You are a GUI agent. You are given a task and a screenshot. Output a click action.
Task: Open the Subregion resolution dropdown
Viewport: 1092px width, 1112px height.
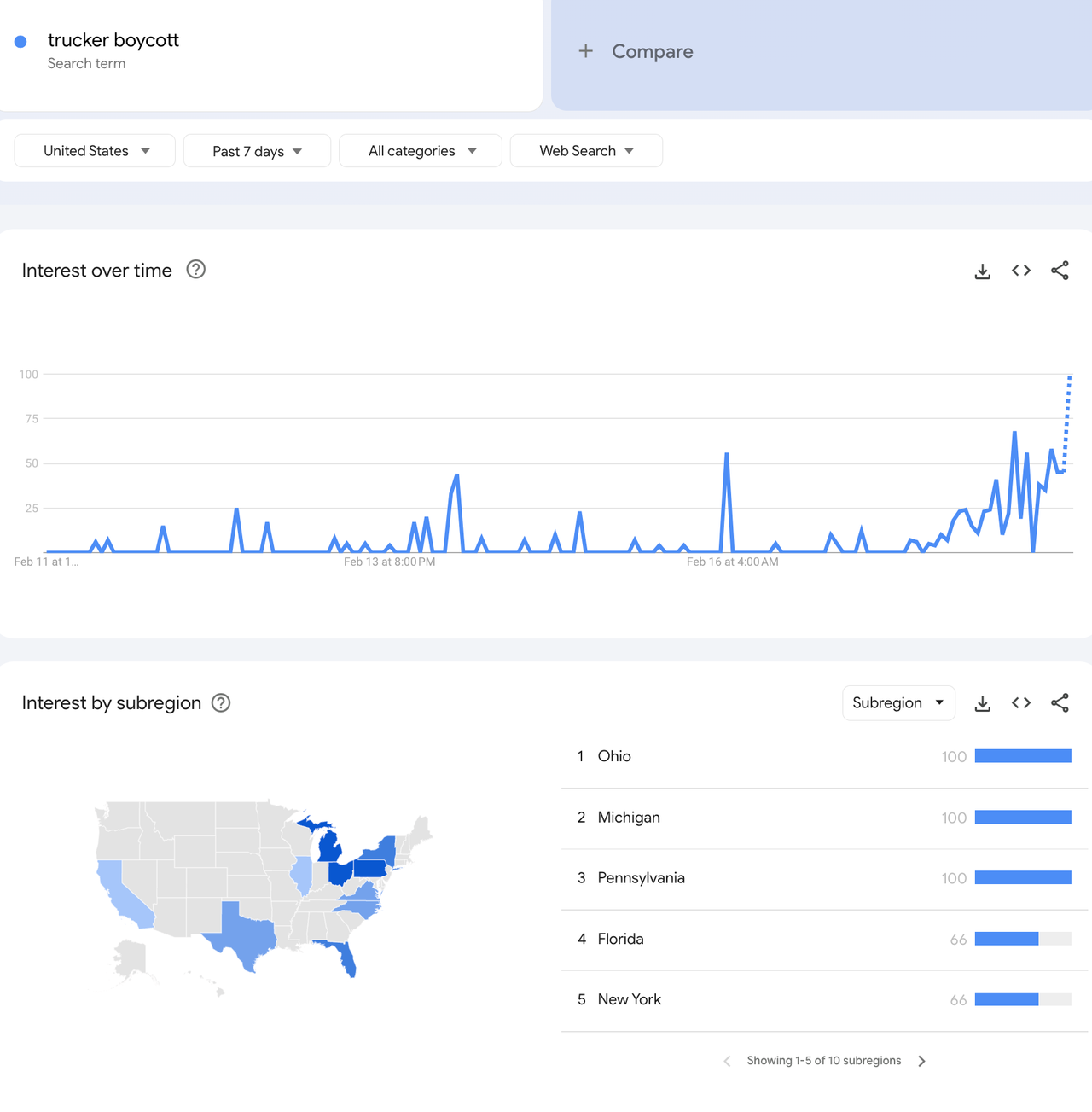898,703
